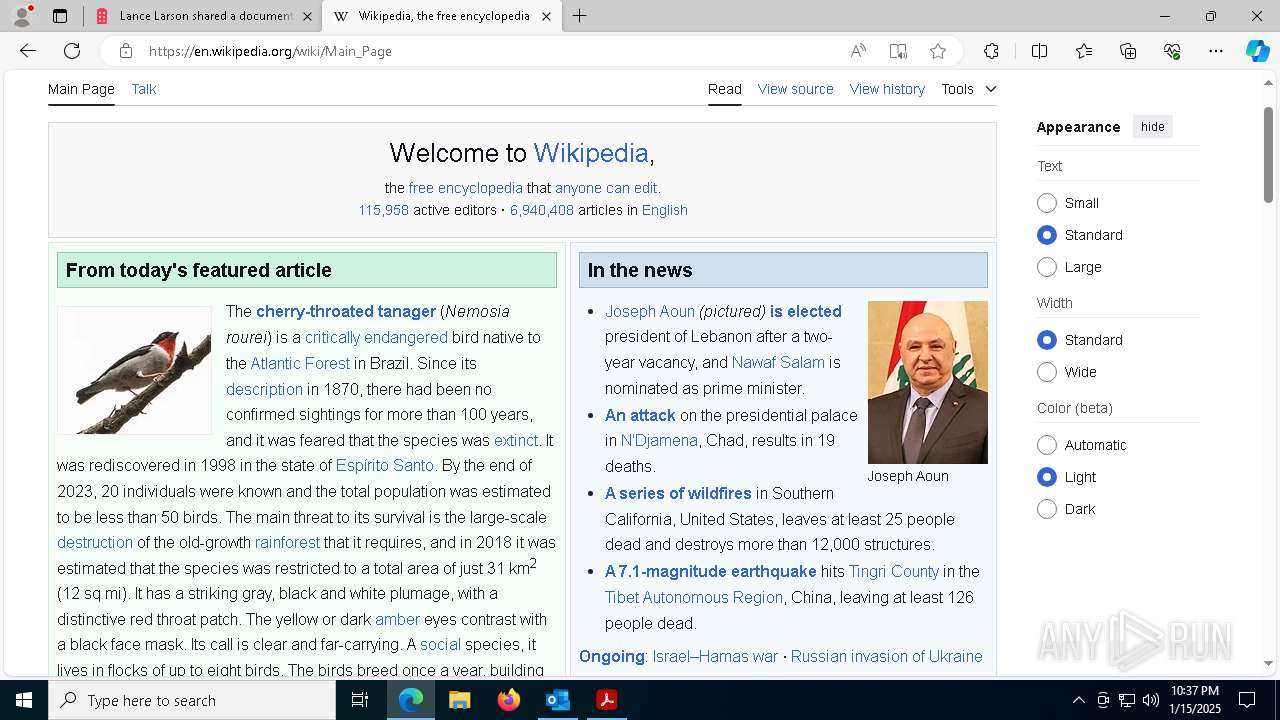
Task: Toggle split screen icon in toolbar
Action: tap(1039, 51)
